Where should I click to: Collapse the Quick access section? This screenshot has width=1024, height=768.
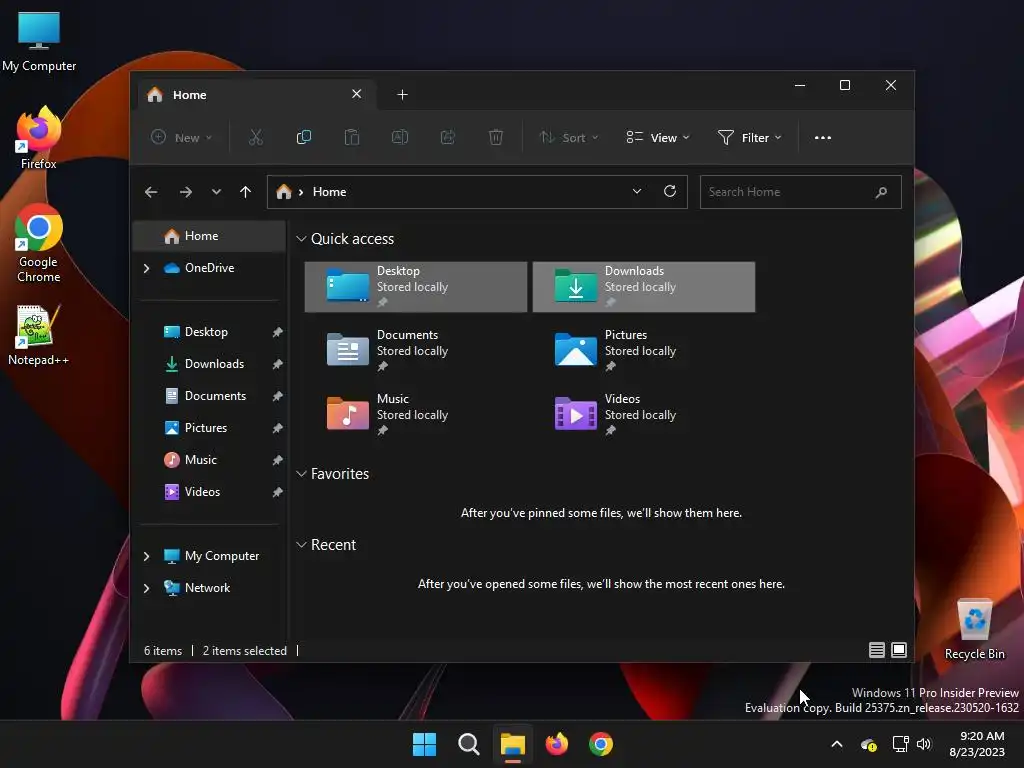(x=301, y=239)
